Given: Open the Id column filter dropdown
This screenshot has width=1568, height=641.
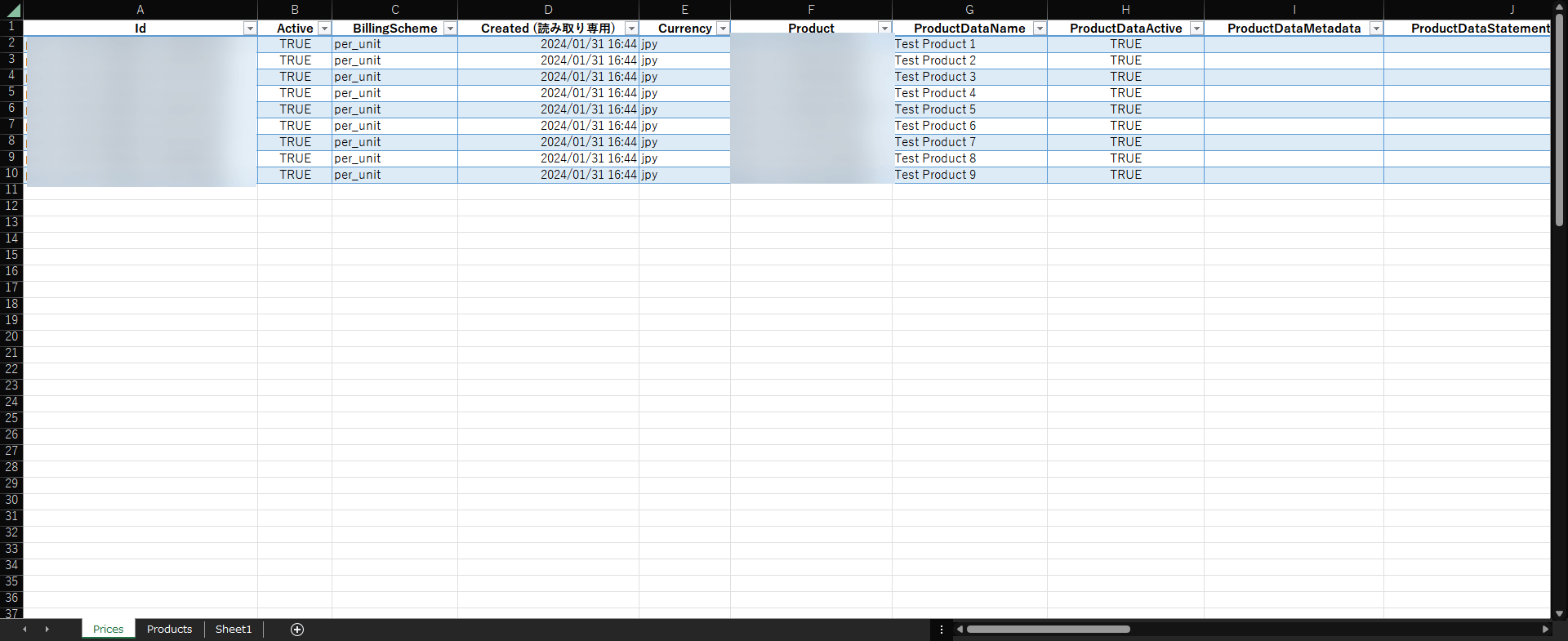Looking at the screenshot, I should 250,29.
